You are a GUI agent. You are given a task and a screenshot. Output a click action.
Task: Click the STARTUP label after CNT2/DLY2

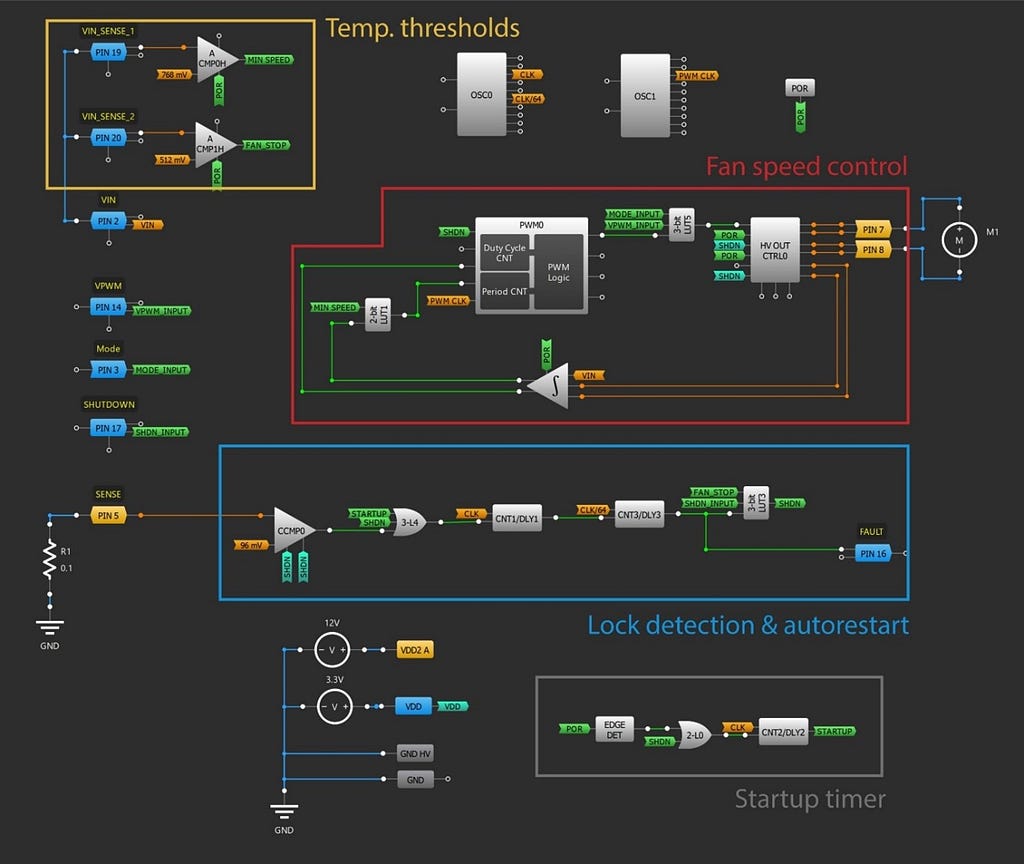834,731
